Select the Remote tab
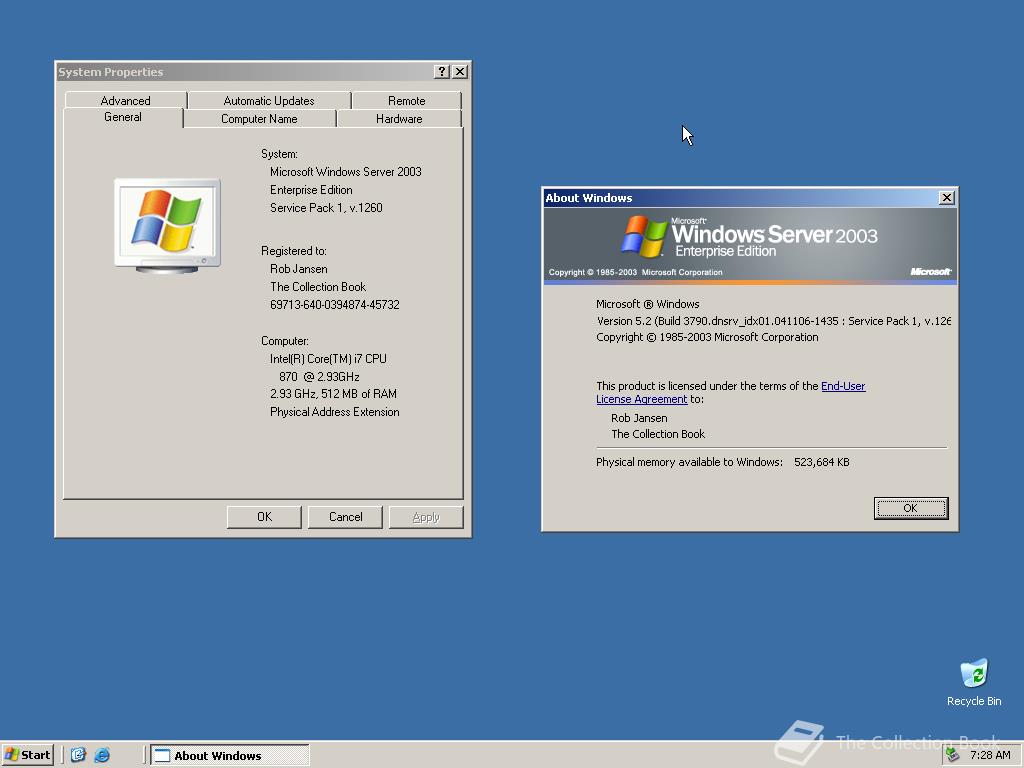The image size is (1024, 768). pyautogui.click(x=406, y=101)
